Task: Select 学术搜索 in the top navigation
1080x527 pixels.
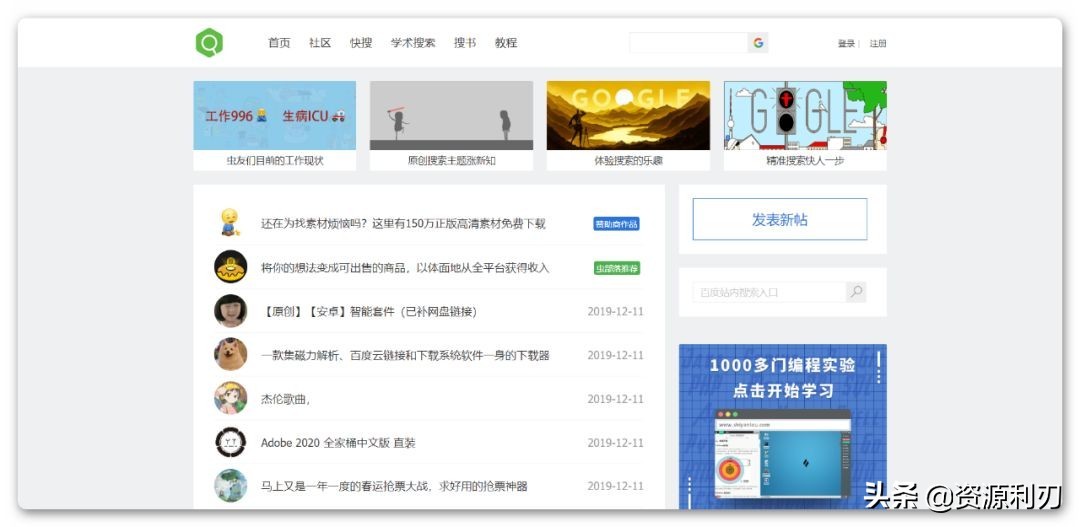Action: click(413, 43)
